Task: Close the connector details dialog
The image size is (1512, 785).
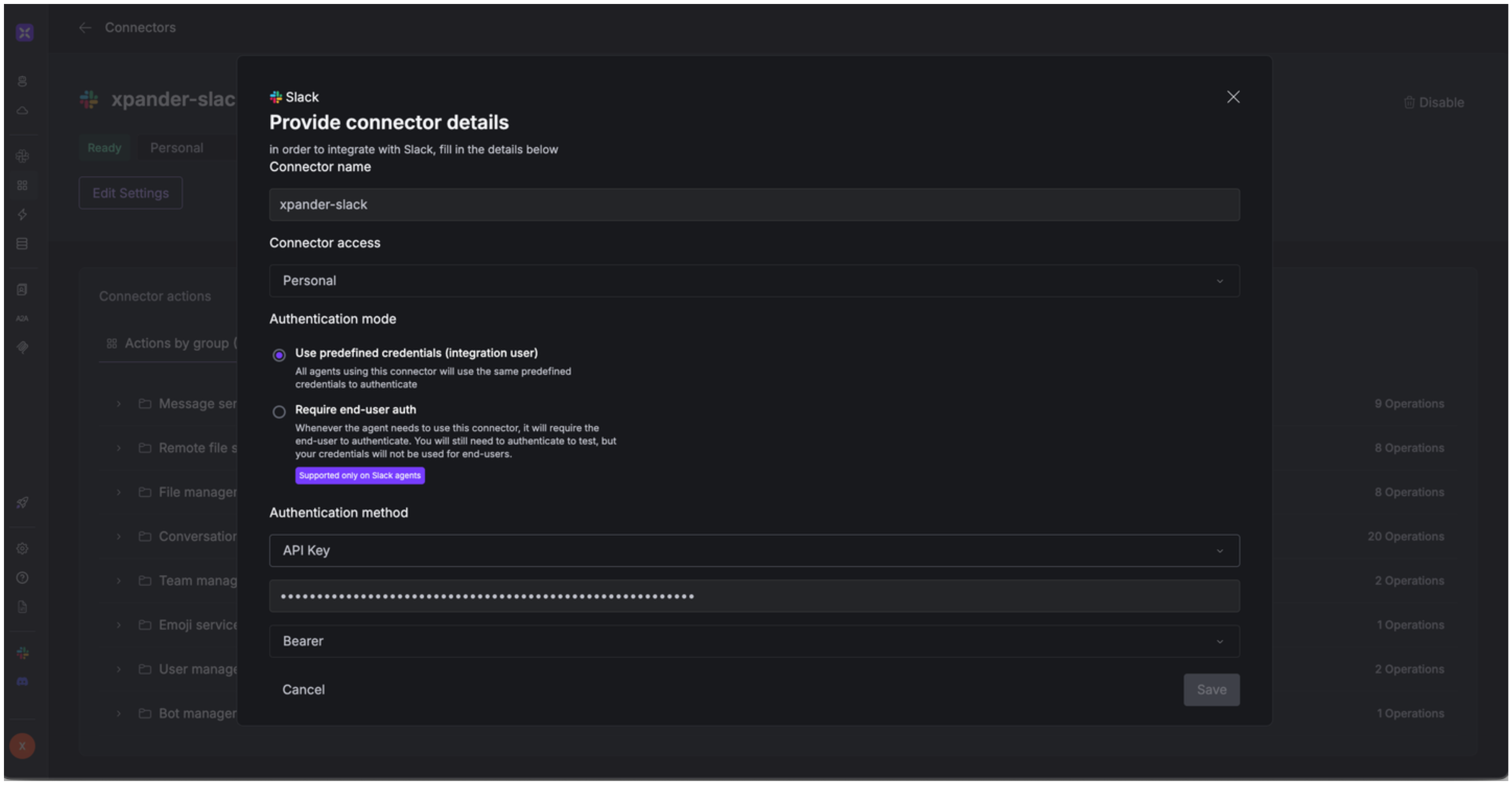Action: pos(1233,97)
